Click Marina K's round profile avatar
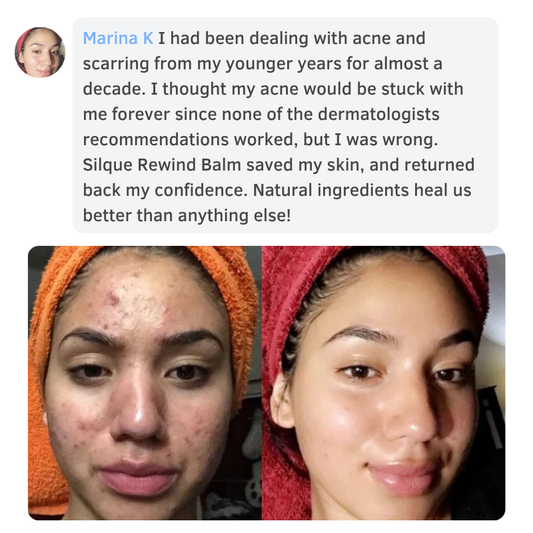Viewport: 533px width, 533px height. pos(40,52)
